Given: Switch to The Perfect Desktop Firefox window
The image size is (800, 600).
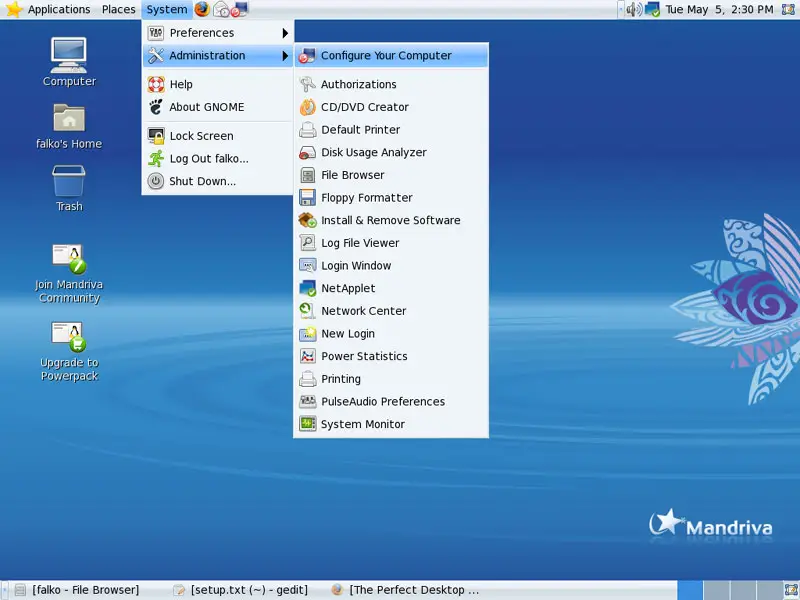Looking at the screenshot, I should tap(406, 590).
